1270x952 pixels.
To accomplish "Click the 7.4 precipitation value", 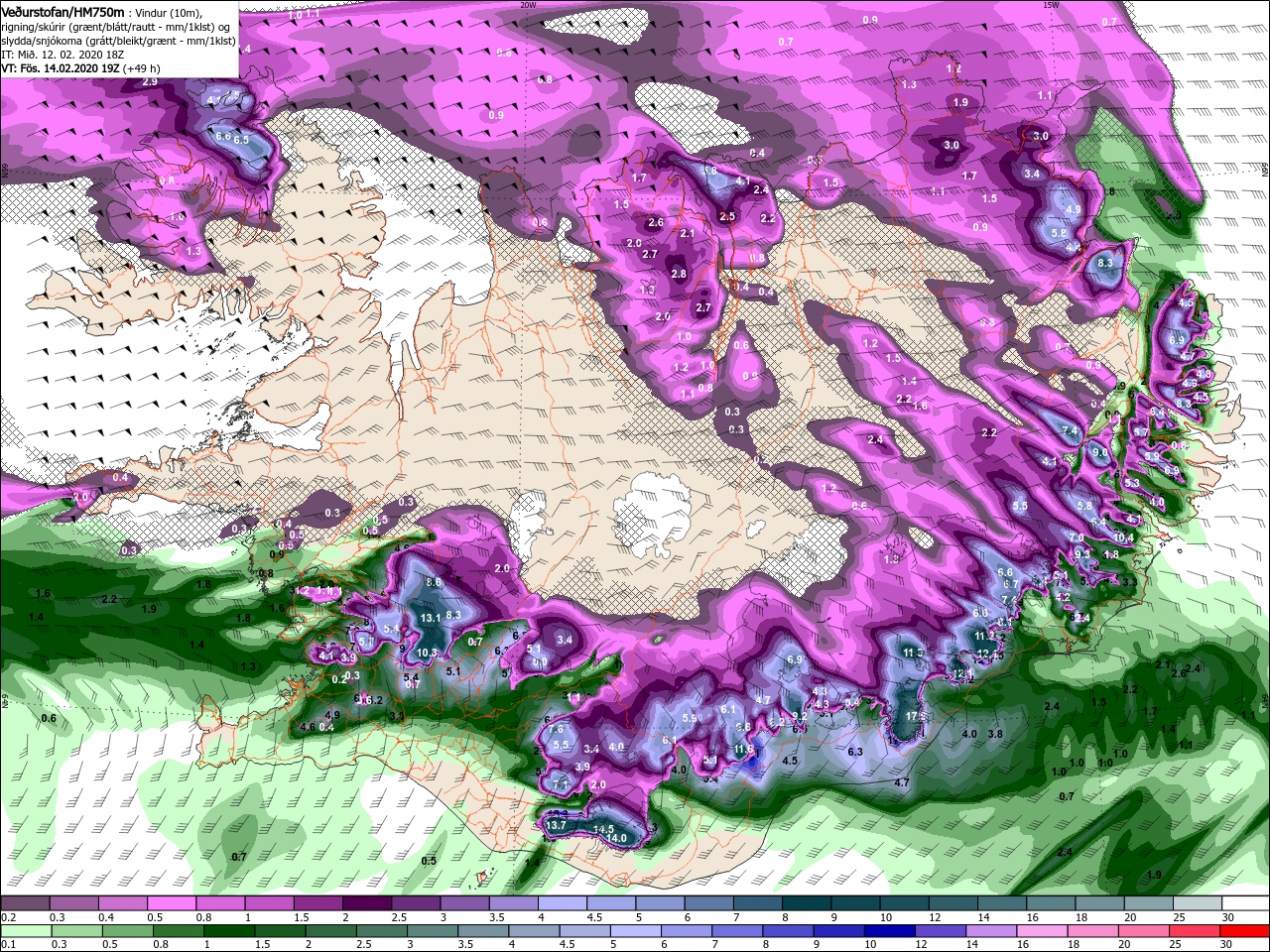I will (x=1070, y=430).
